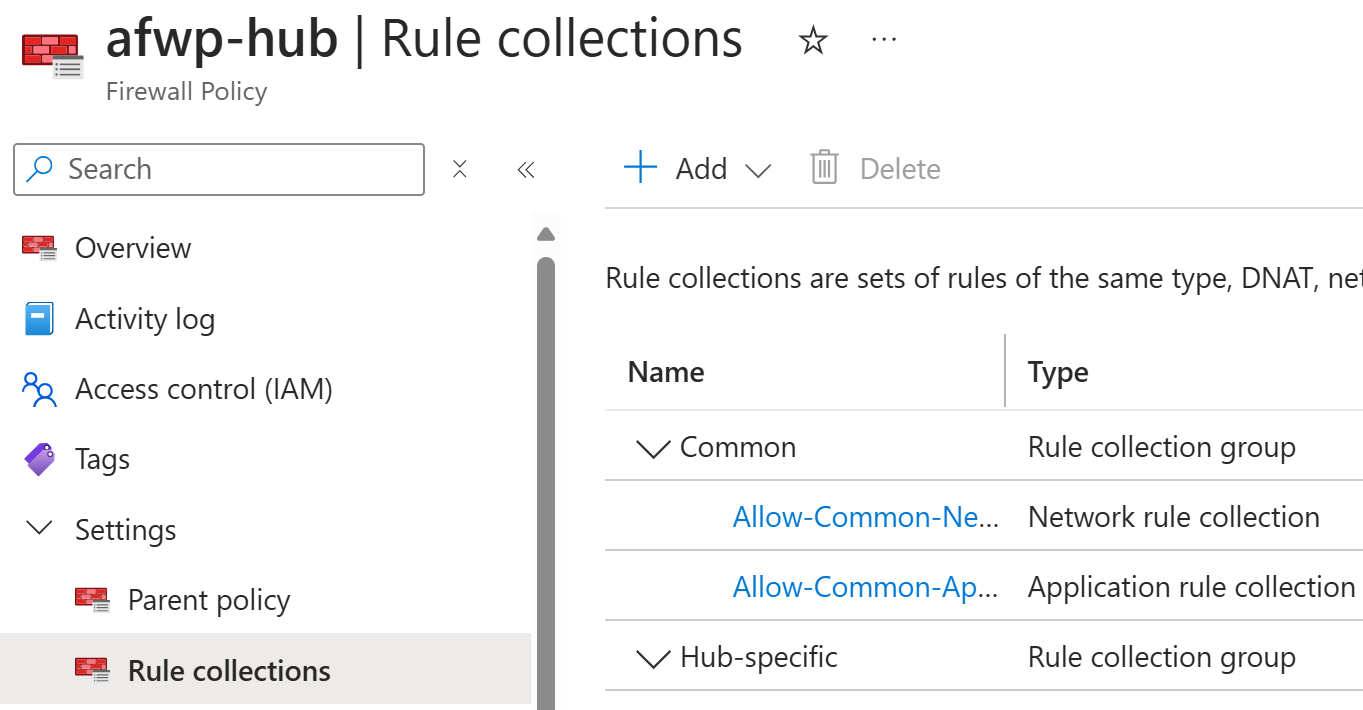Click the purple Tags icon
This screenshot has height=710, width=1363.
click(39, 459)
